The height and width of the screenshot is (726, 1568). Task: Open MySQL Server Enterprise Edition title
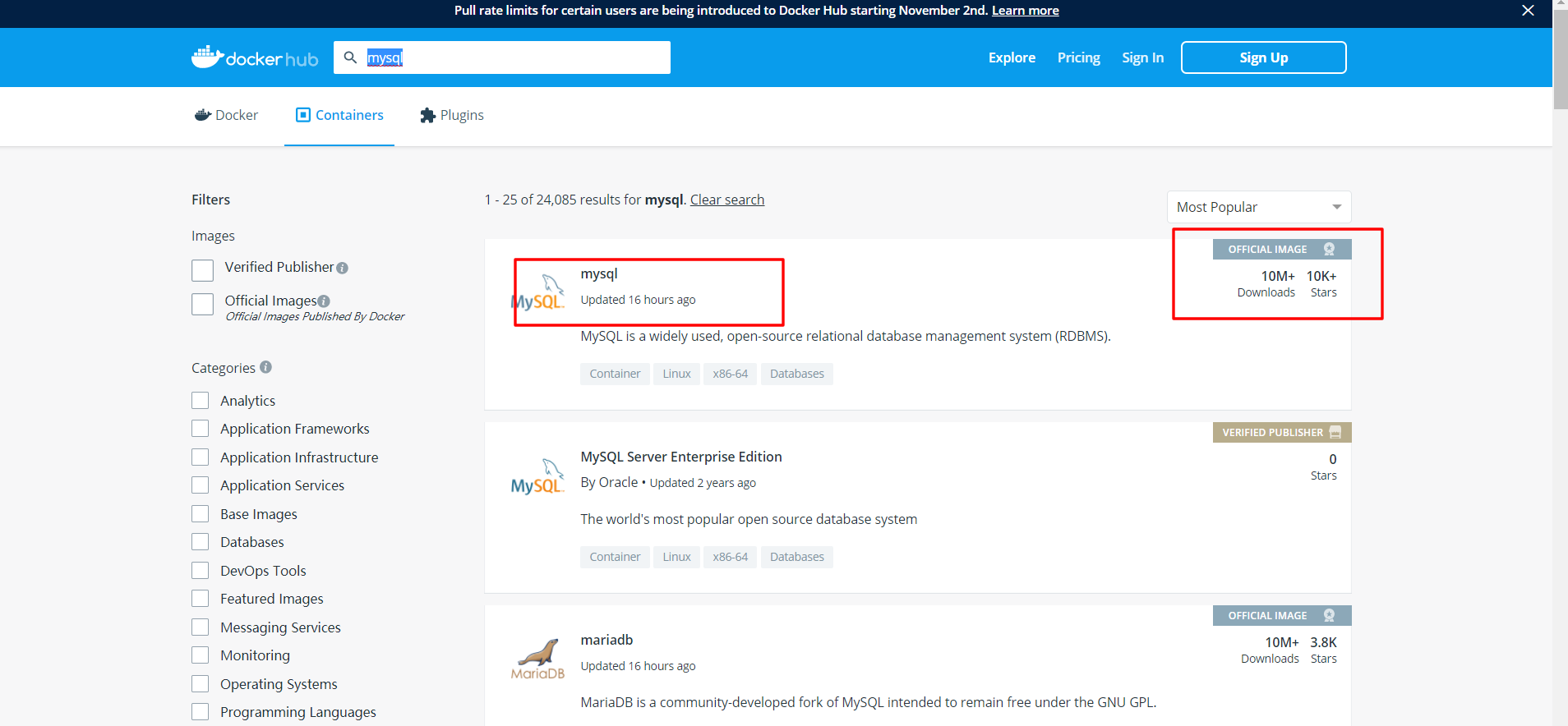681,457
